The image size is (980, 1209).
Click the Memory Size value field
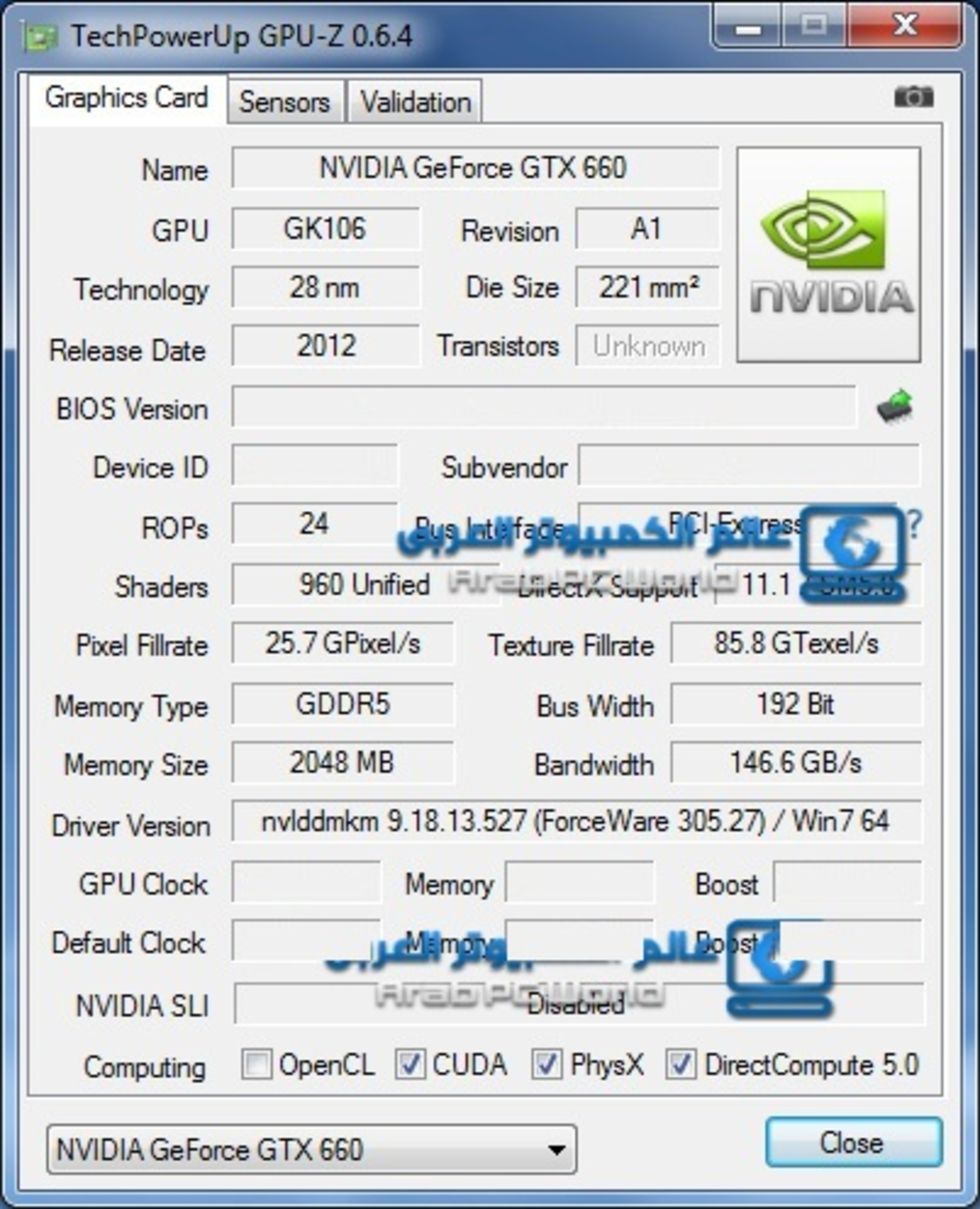(342, 763)
